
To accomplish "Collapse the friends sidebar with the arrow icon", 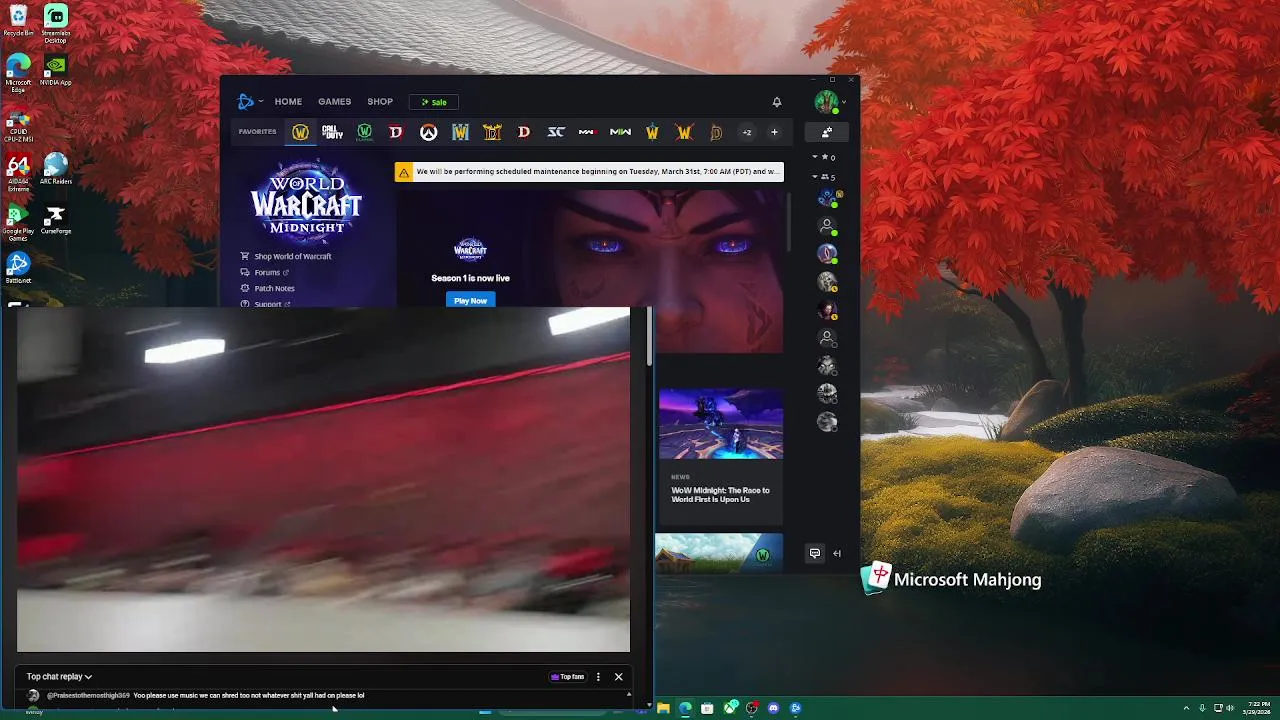I will [x=837, y=553].
